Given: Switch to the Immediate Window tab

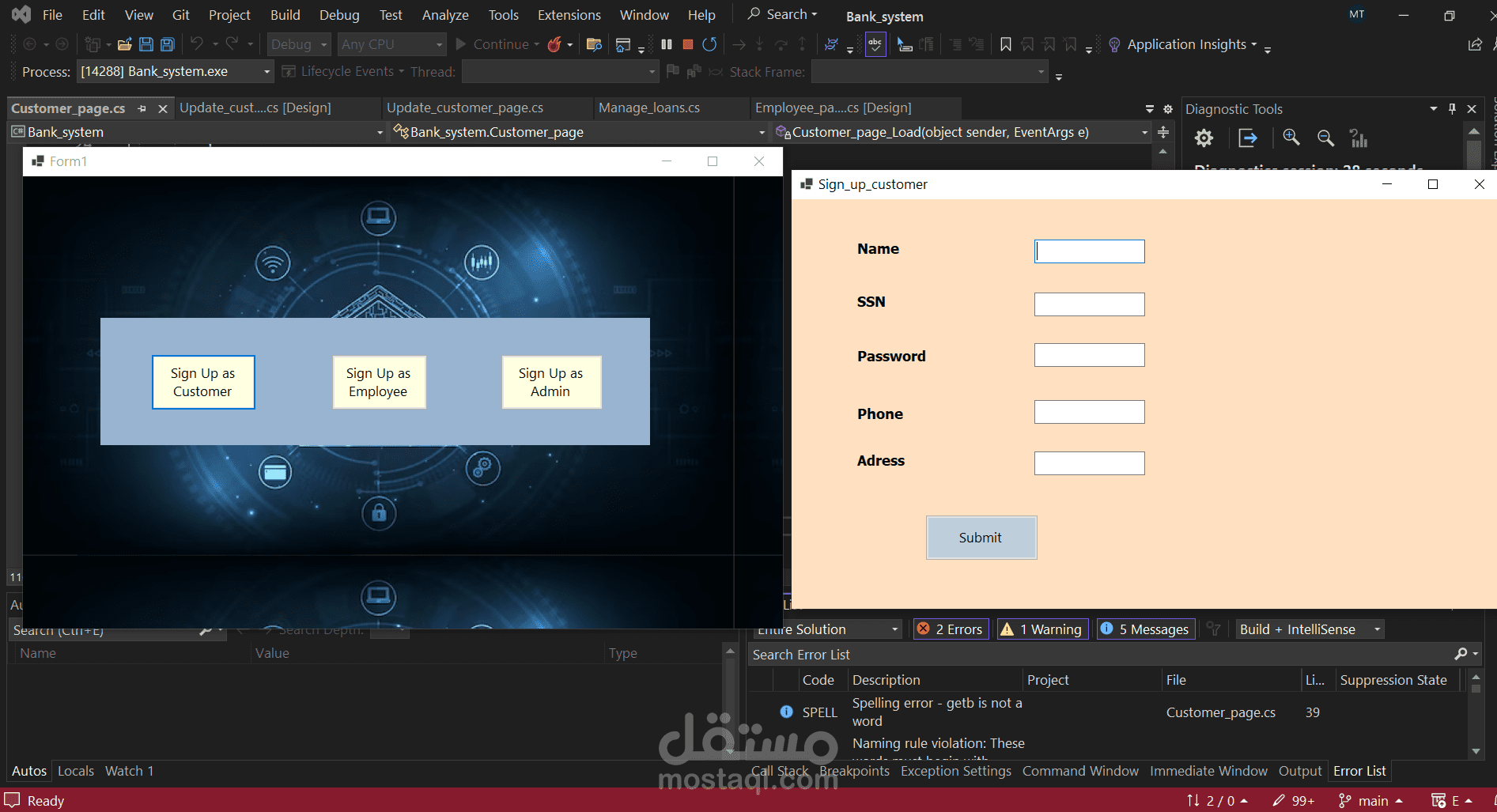Looking at the screenshot, I should click(x=1208, y=771).
